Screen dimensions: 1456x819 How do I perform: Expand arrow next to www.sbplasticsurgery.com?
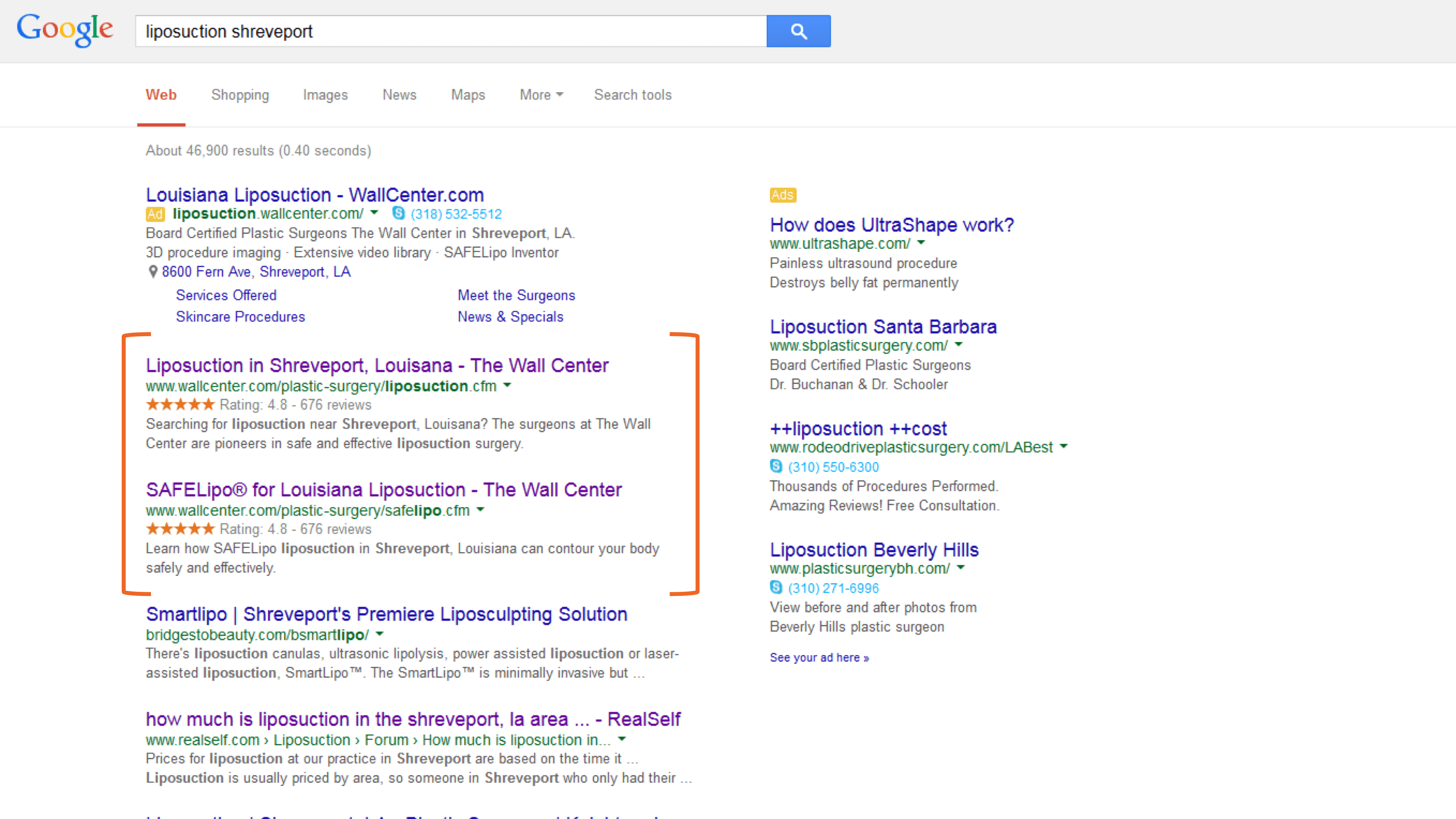point(958,345)
